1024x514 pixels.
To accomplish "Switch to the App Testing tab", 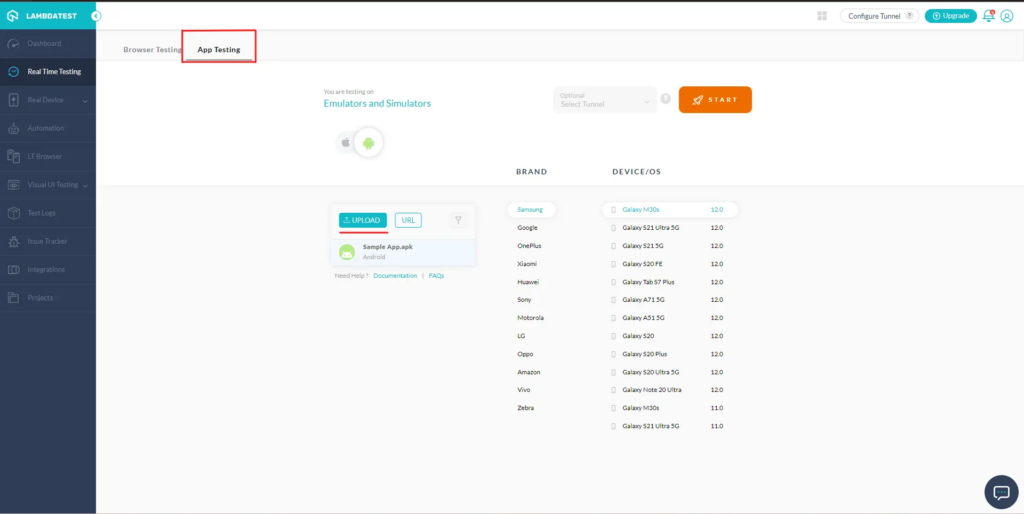I will tap(219, 50).
